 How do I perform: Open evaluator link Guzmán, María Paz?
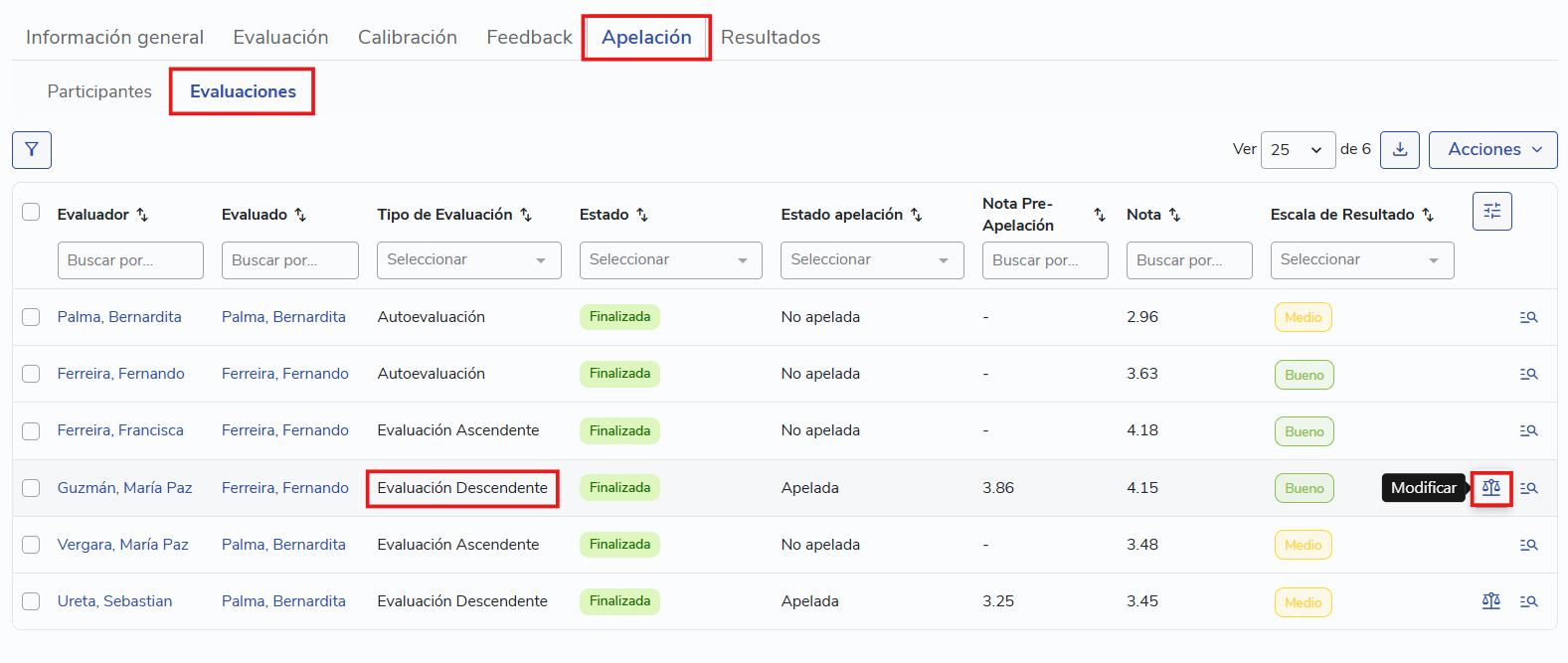coord(124,488)
